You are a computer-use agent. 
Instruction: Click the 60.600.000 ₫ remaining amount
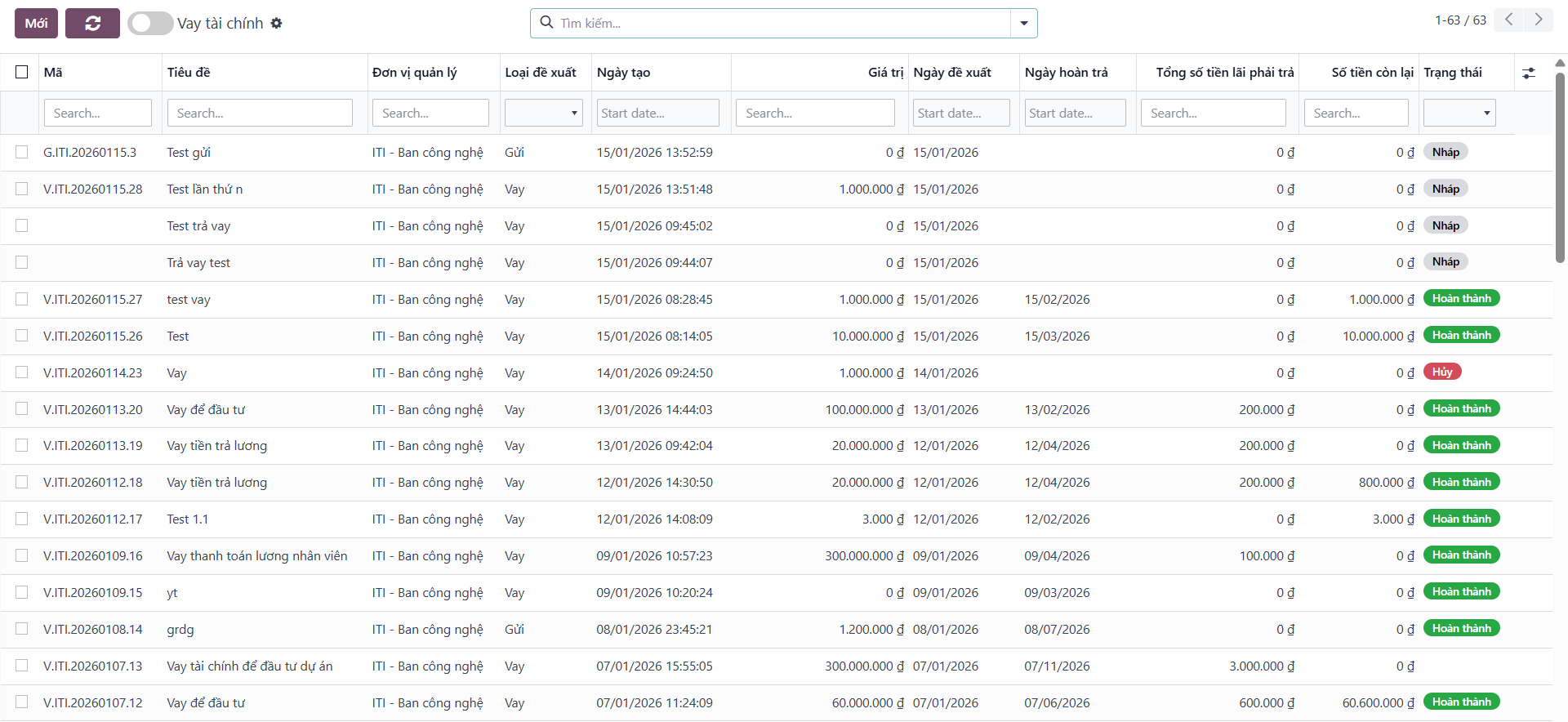[1379, 702]
